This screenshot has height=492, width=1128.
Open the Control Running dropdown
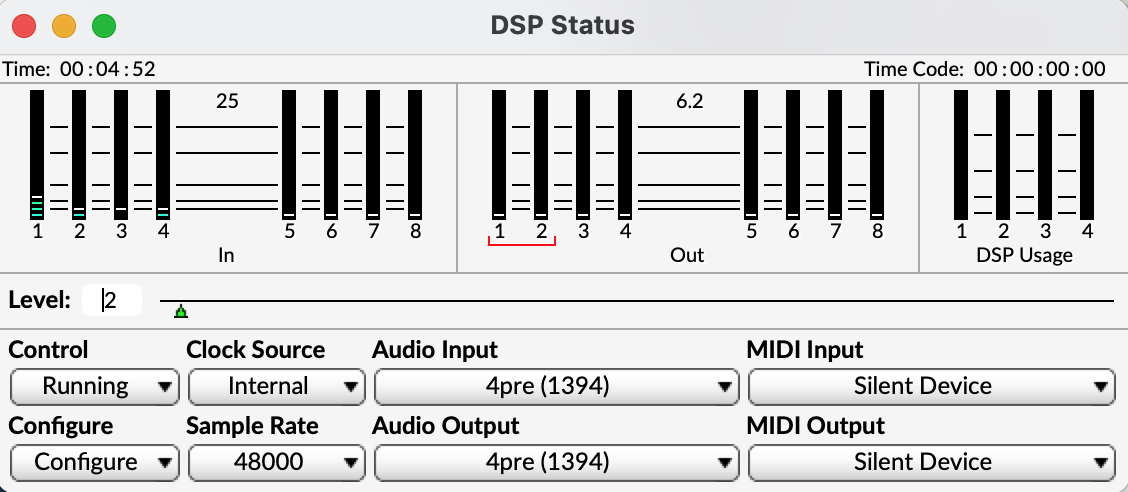click(94, 386)
